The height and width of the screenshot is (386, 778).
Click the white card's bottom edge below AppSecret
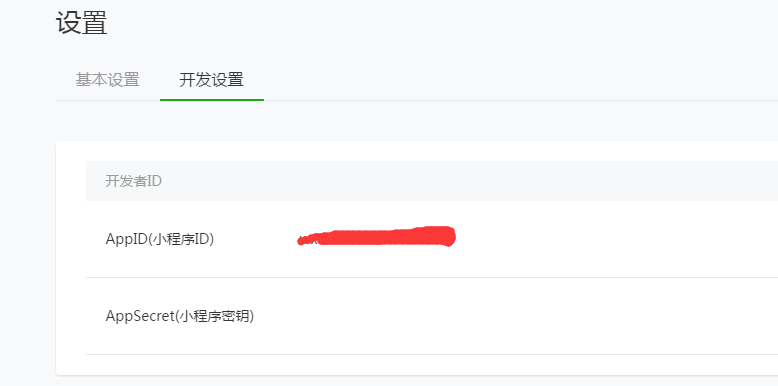pyautogui.click(x=417, y=366)
